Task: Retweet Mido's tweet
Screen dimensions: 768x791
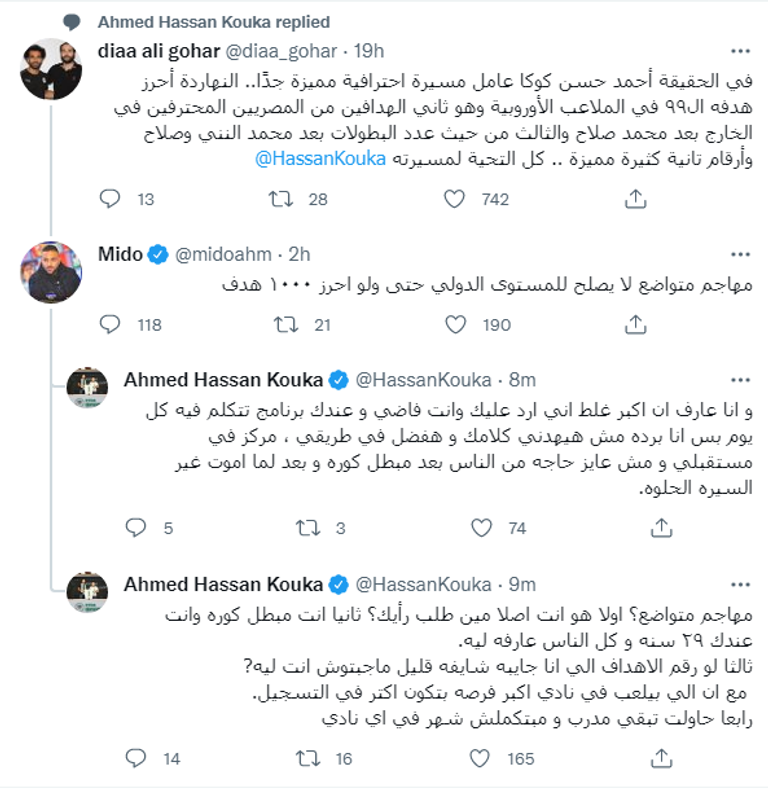Action: 283,324
